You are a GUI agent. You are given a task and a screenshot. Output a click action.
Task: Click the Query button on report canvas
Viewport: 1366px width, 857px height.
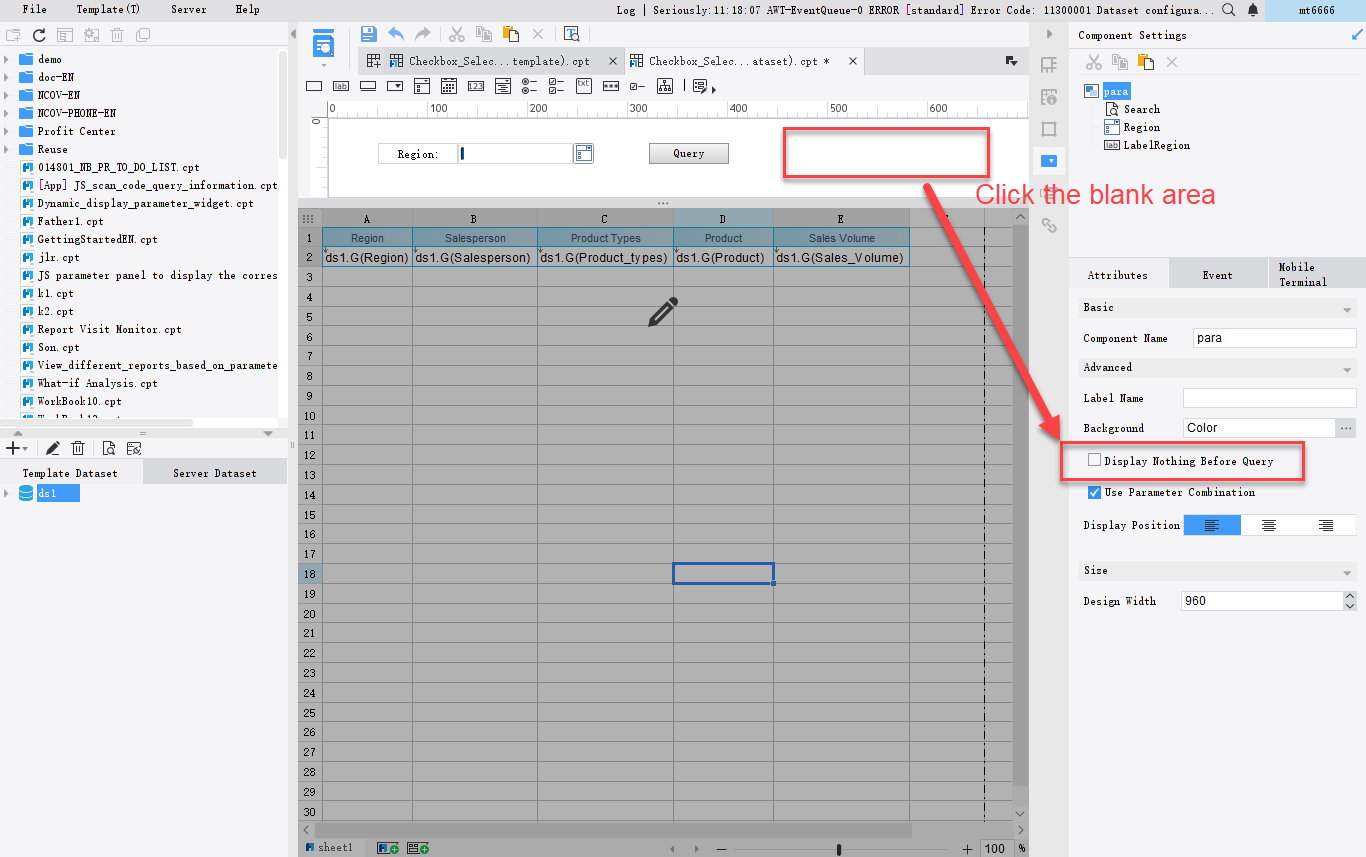click(688, 153)
